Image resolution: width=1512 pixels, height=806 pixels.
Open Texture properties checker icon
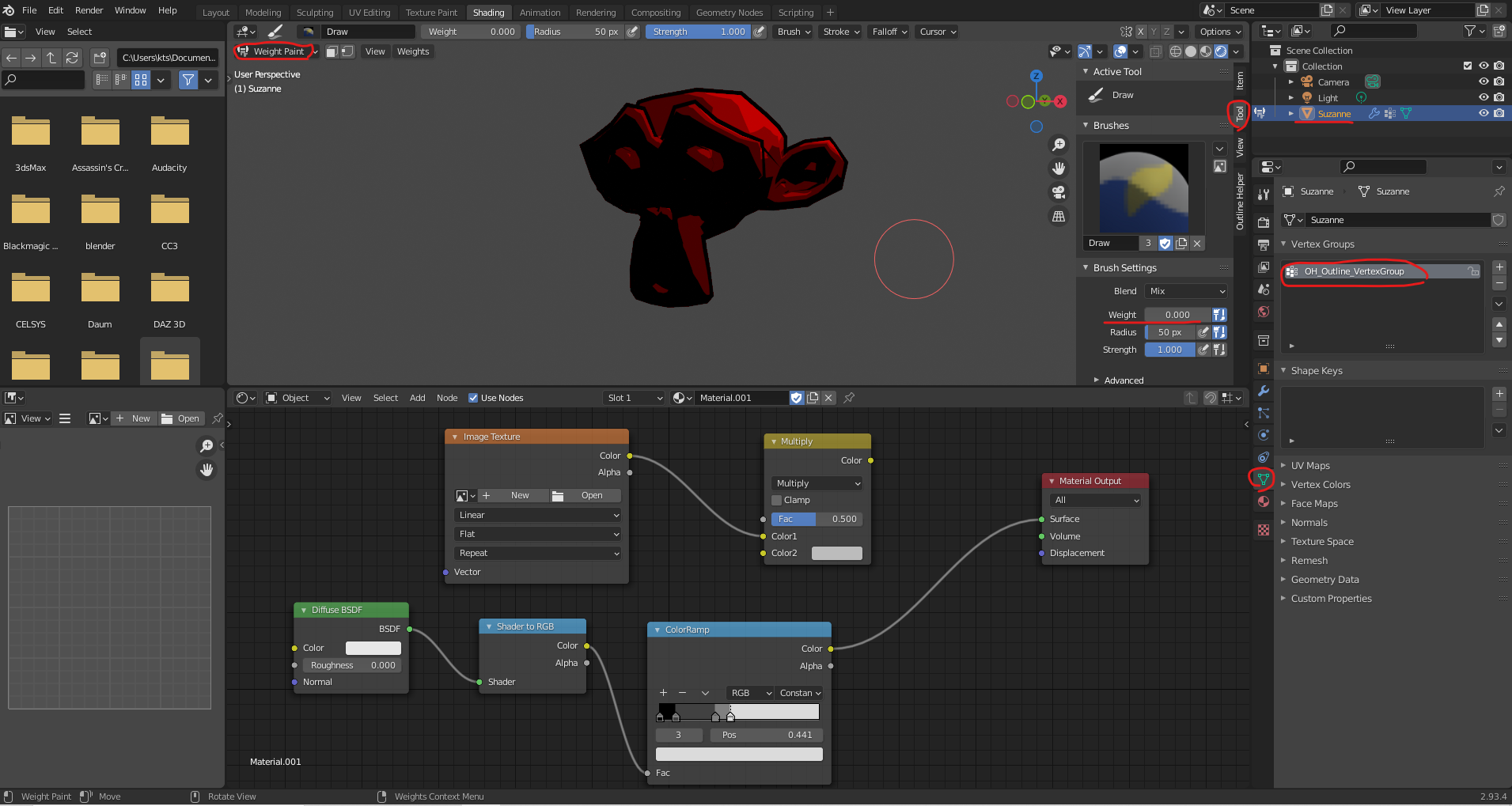click(1264, 530)
